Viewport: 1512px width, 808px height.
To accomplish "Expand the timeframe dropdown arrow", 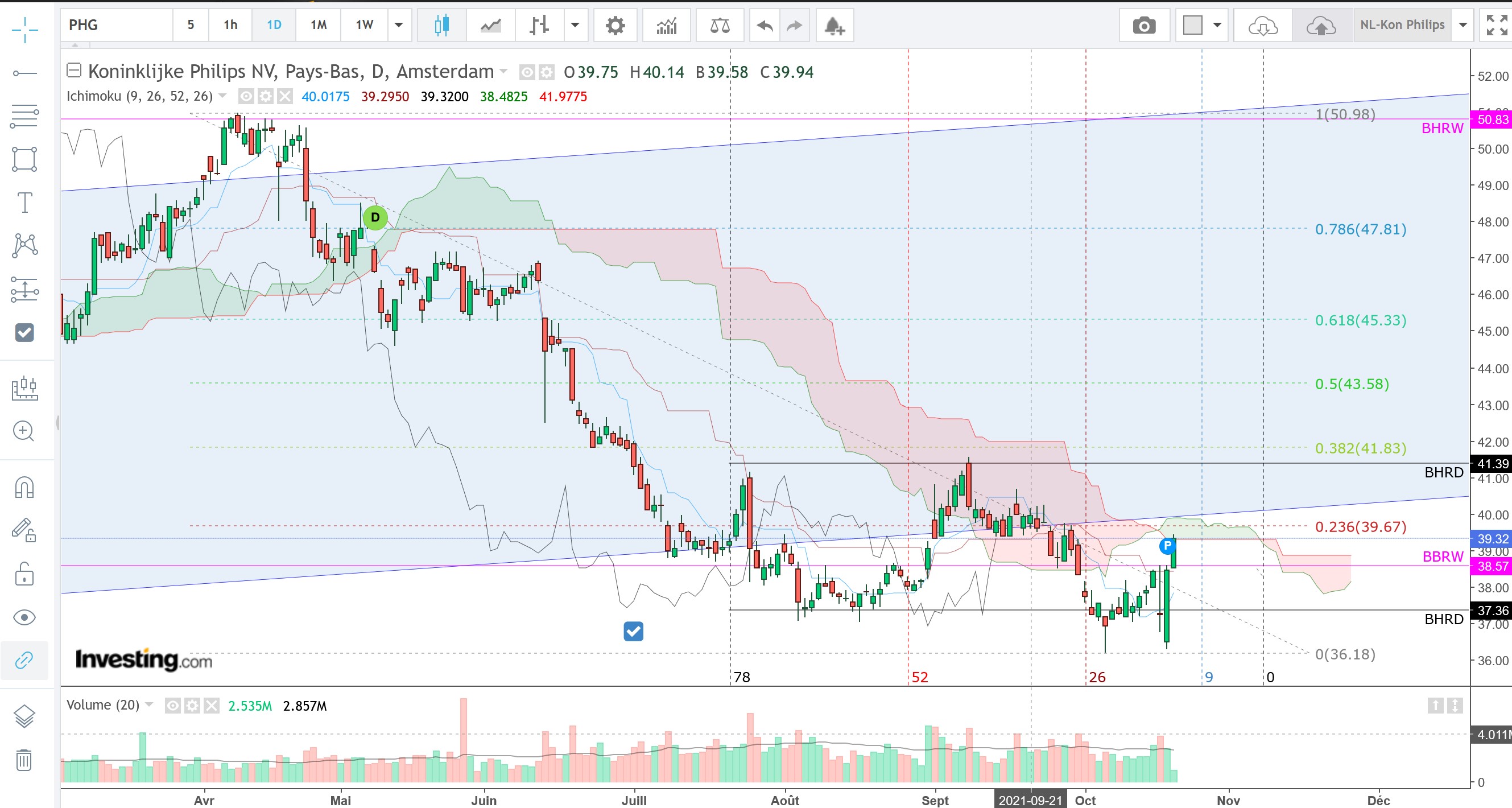I will pos(399,24).
